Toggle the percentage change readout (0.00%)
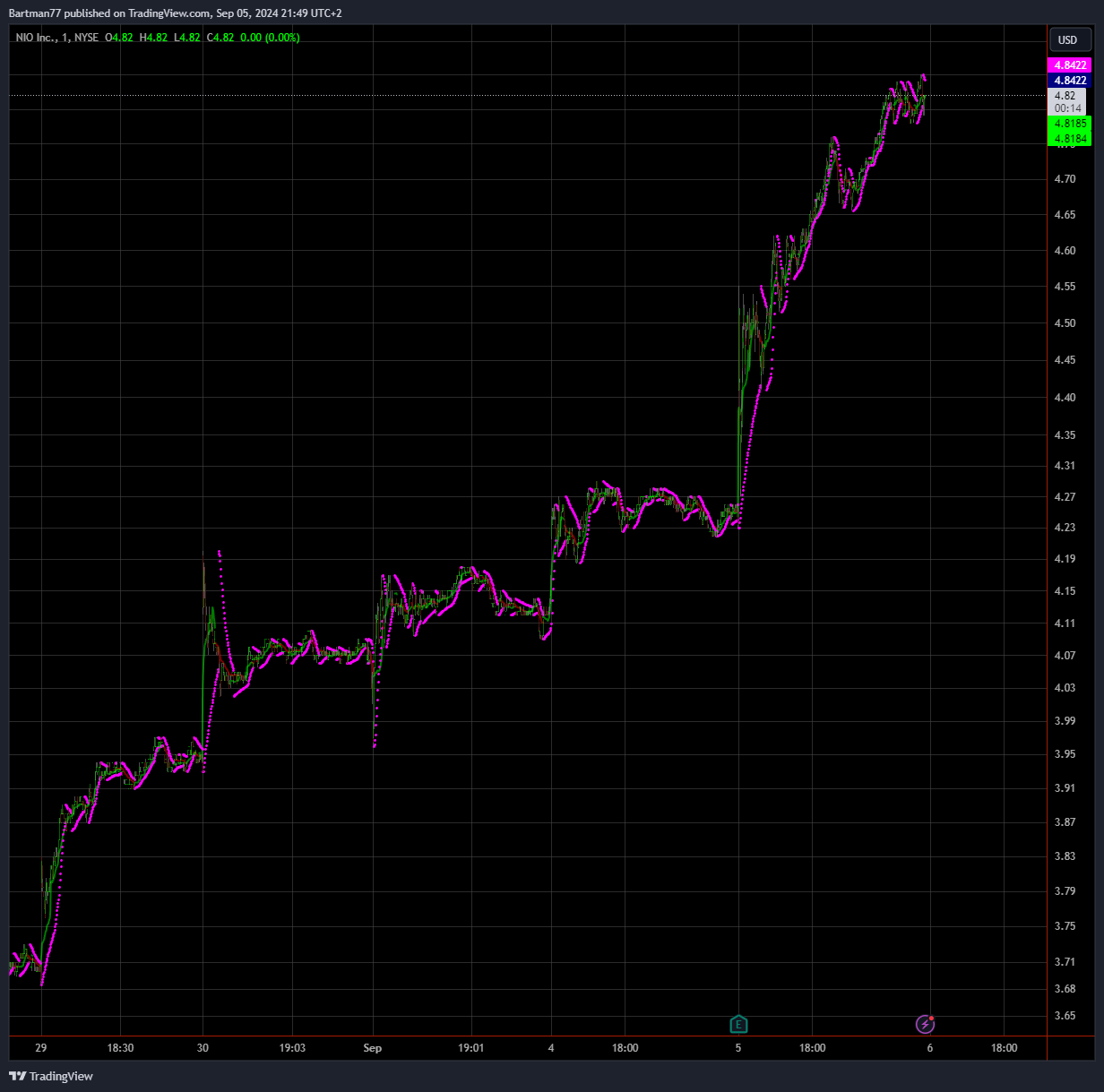The width and height of the screenshot is (1104, 1092). click(x=281, y=38)
